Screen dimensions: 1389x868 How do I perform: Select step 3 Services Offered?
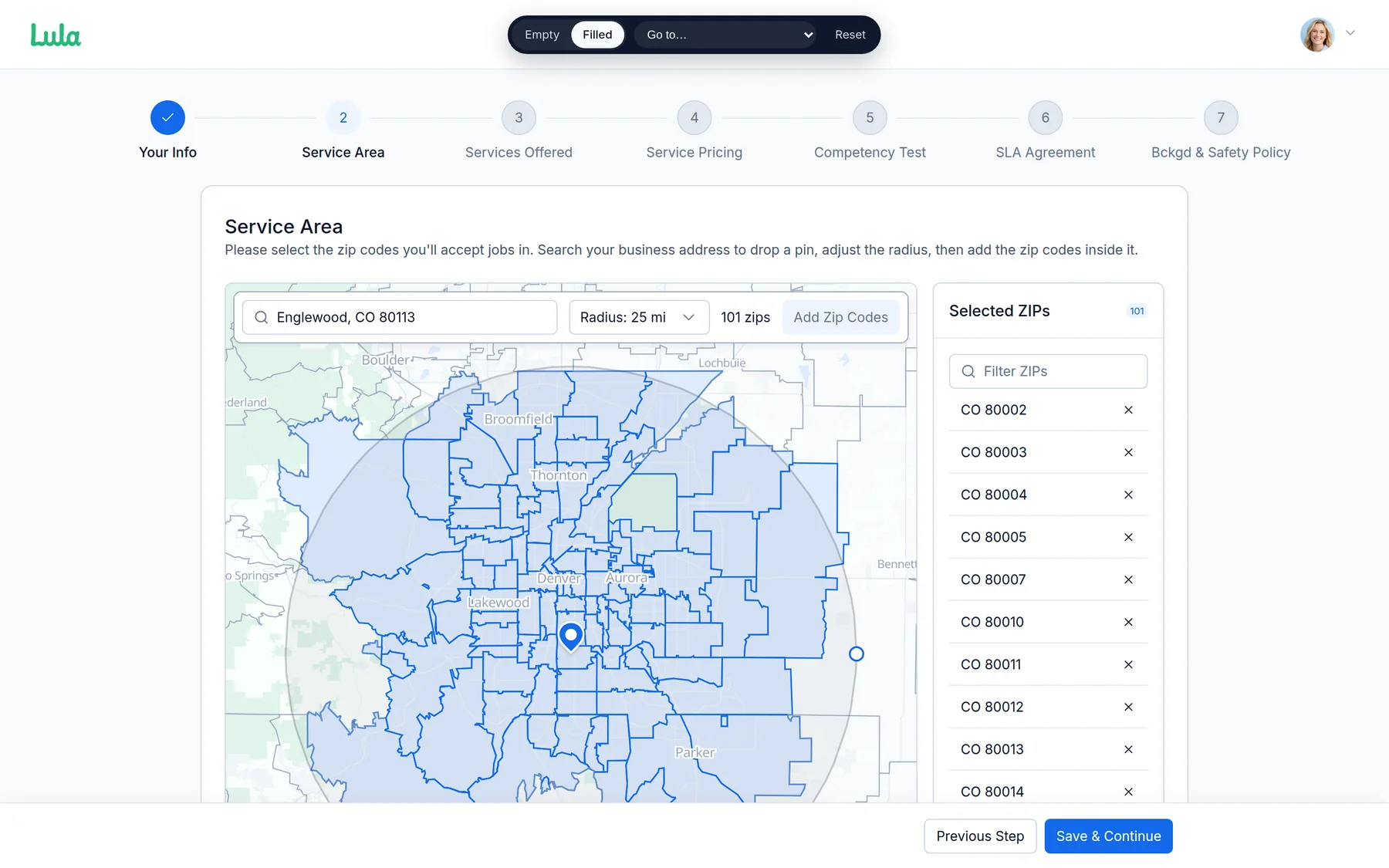(x=519, y=118)
